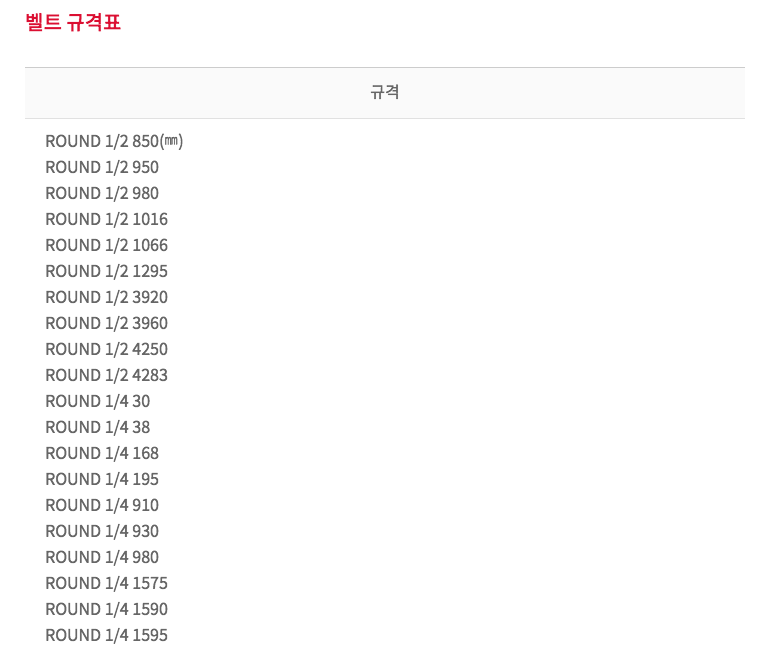
Task: Select the ROUND 1/2 4283 row
Action: coord(106,376)
